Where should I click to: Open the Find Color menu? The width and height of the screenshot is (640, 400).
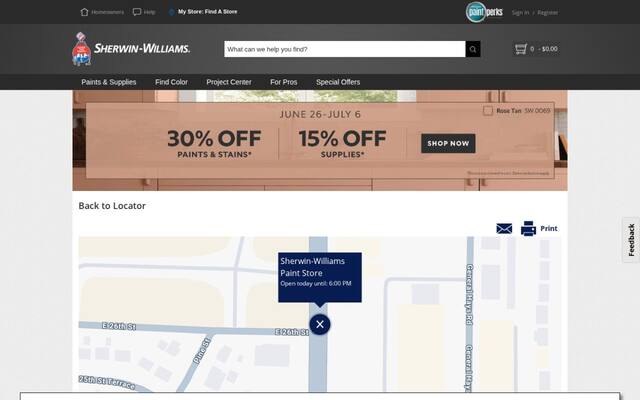click(x=171, y=82)
